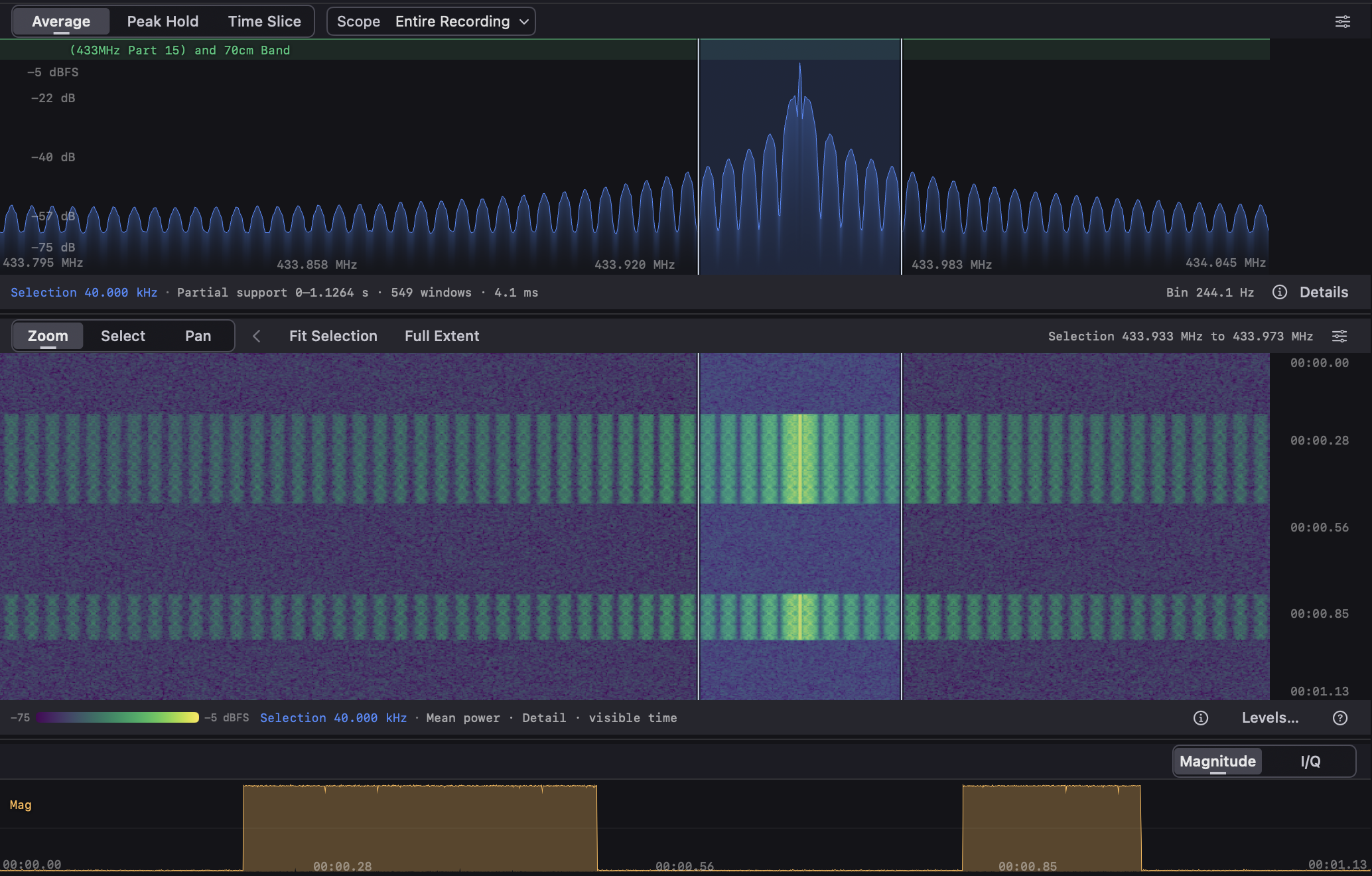Click Selection 40.000 kHz in waterfall status
Image resolution: width=1372 pixels, height=876 pixels.
pyautogui.click(x=333, y=718)
